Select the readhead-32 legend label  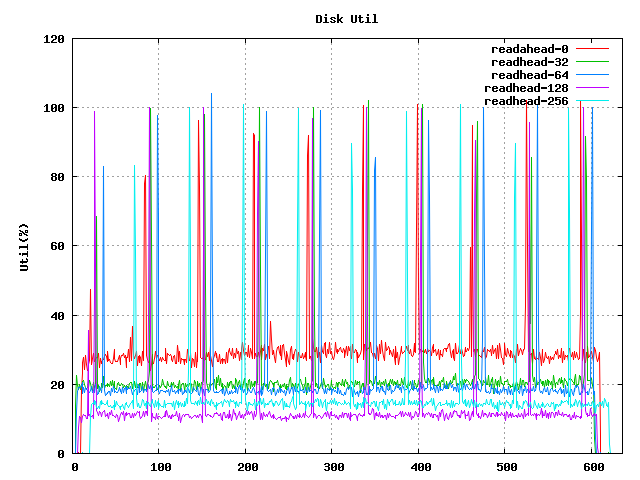point(529,62)
